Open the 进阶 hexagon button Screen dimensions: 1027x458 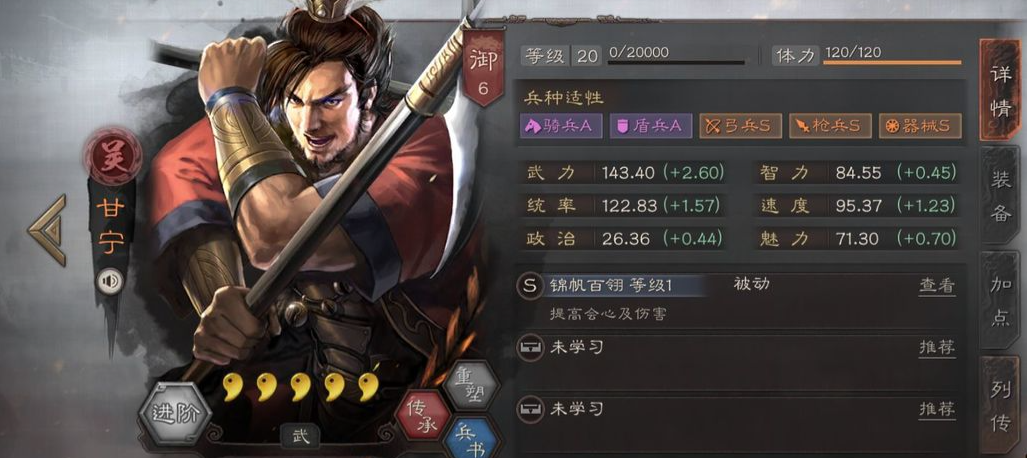174,415
